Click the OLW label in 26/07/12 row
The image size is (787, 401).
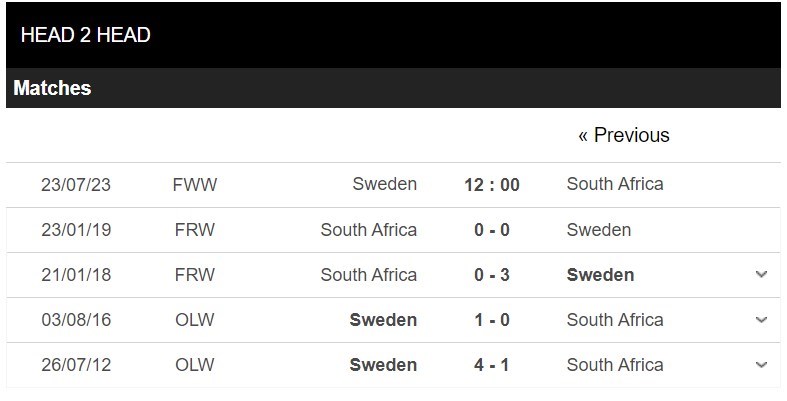(195, 365)
